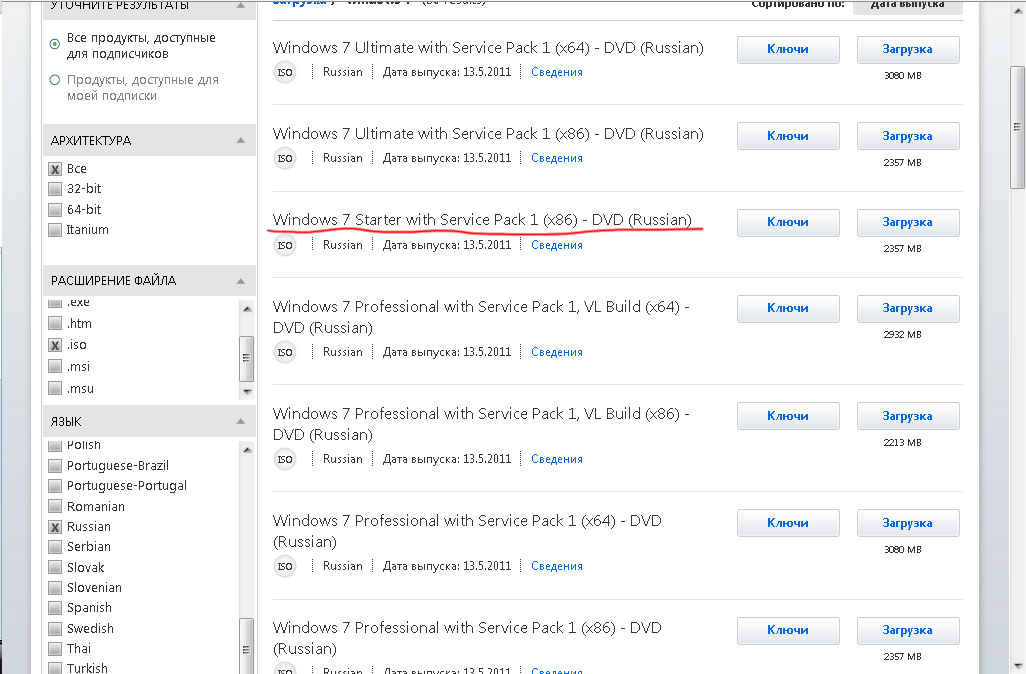Collapse the РАСШИРЕНИЕ ФАЙЛА filter section
This screenshot has height=674, width=1026.
click(x=241, y=281)
